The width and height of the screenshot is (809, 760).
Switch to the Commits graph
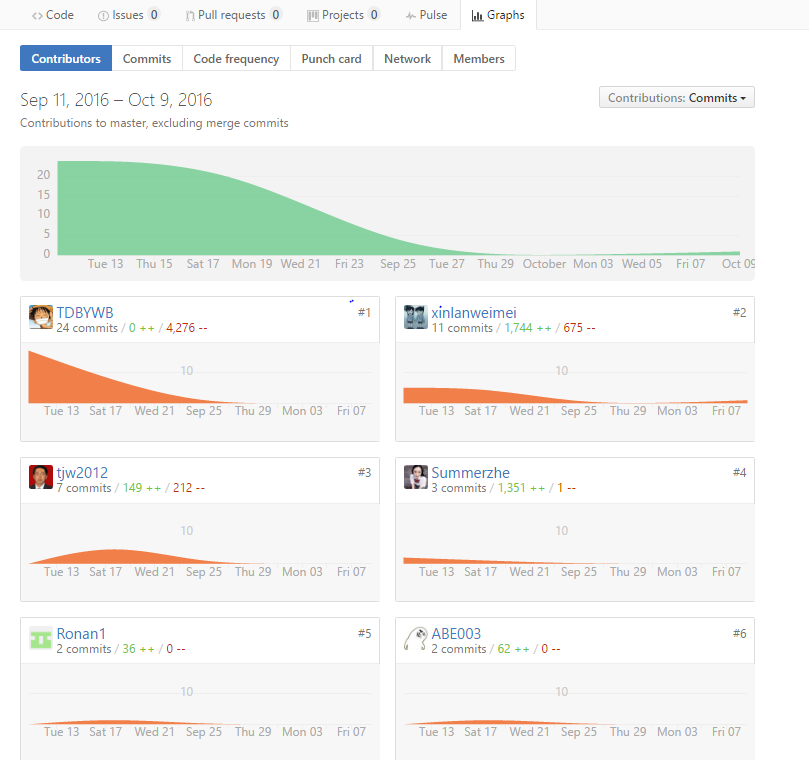(x=147, y=58)
